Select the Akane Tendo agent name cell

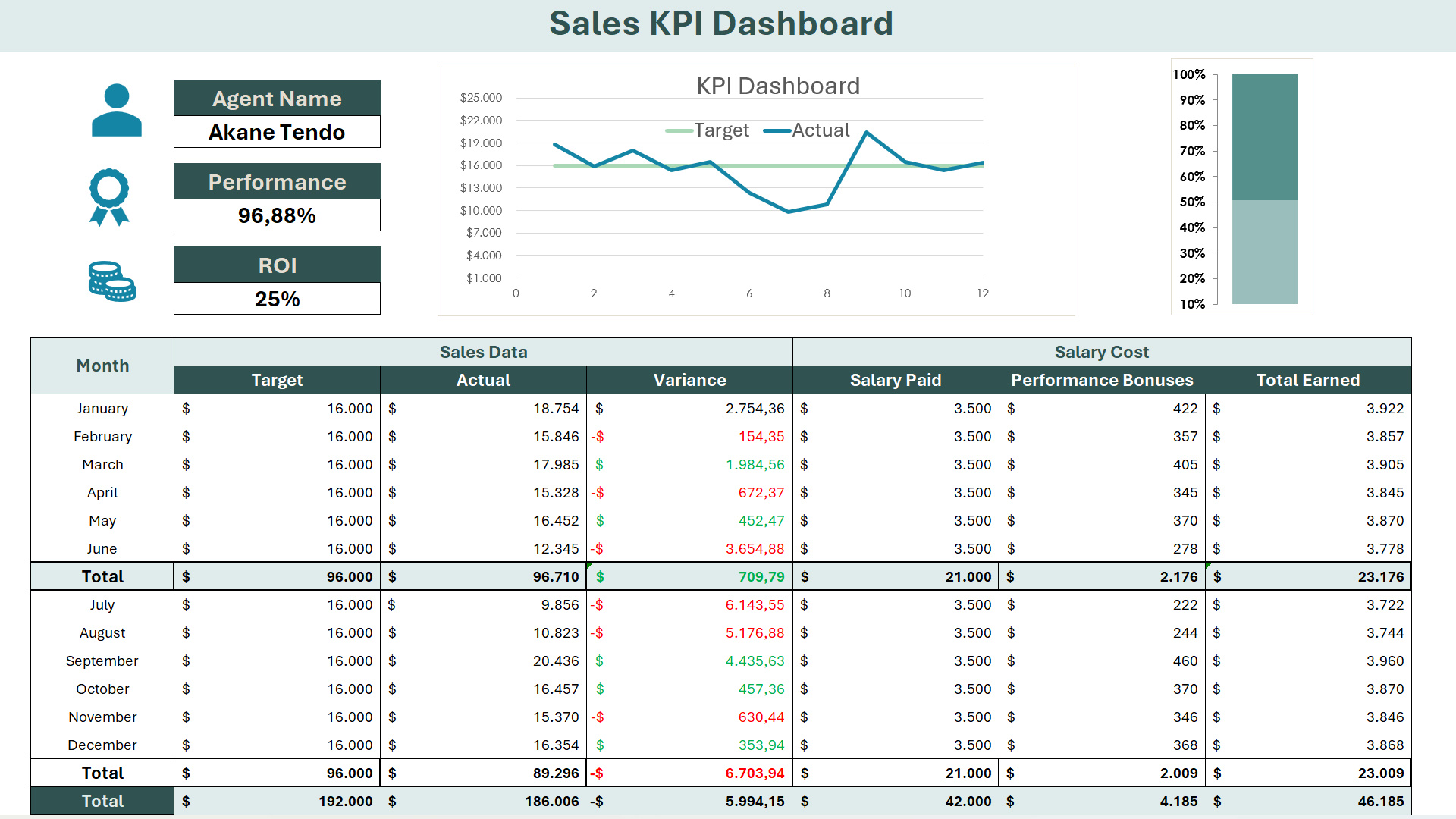pyautogui.click(x=277, y=132)
